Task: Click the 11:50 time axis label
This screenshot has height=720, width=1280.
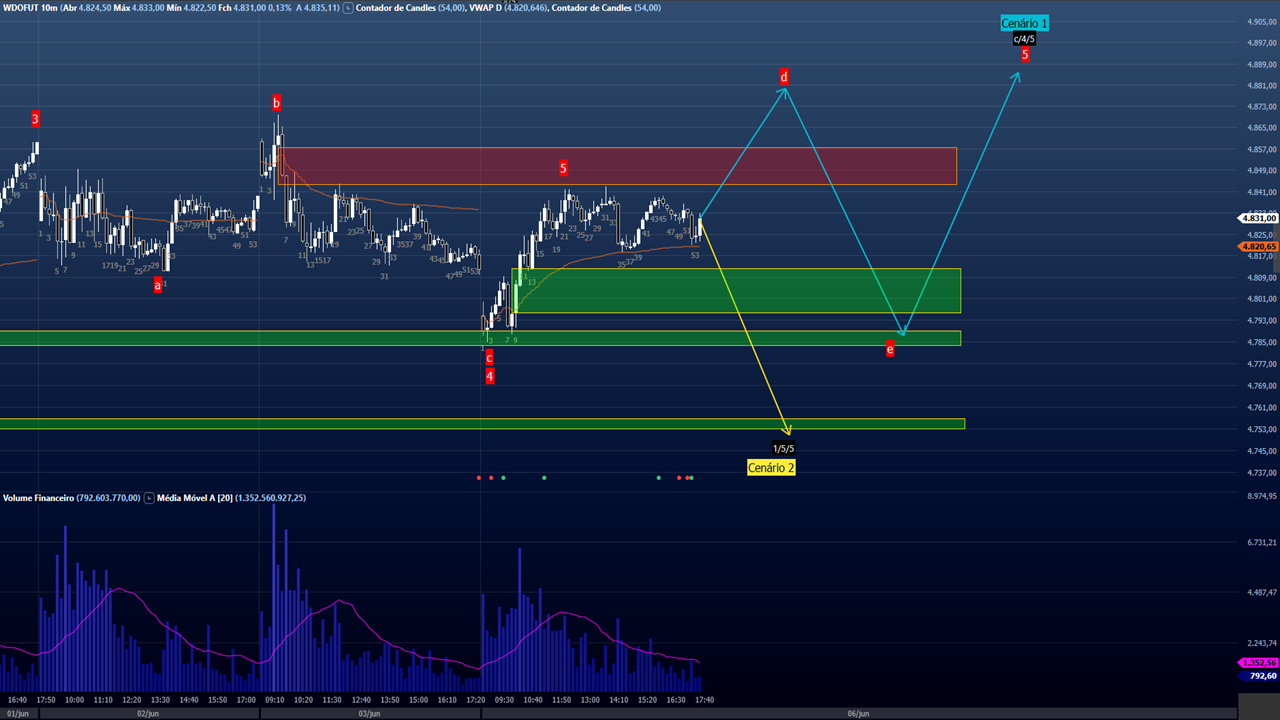Action: [x=561, y=700]
